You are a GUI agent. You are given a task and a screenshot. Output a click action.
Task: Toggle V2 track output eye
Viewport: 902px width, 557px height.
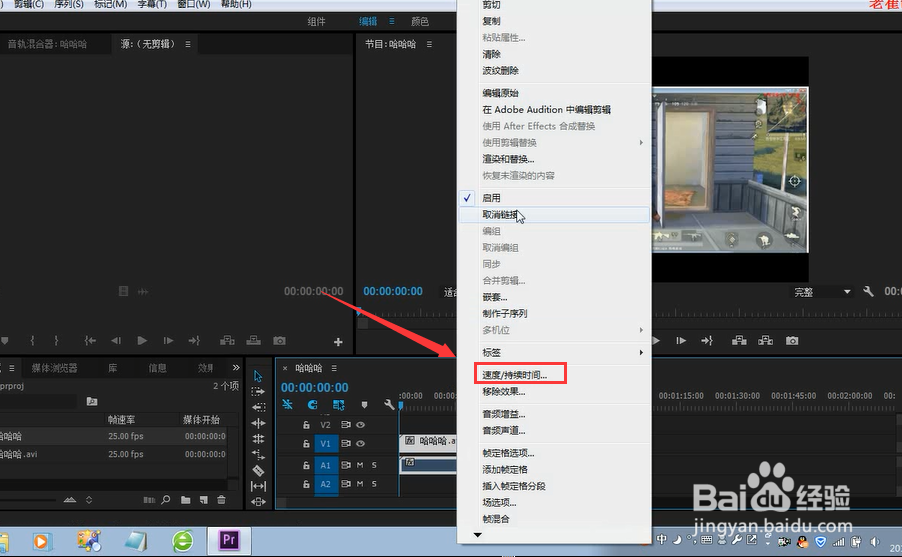click(x=361, y=425)
